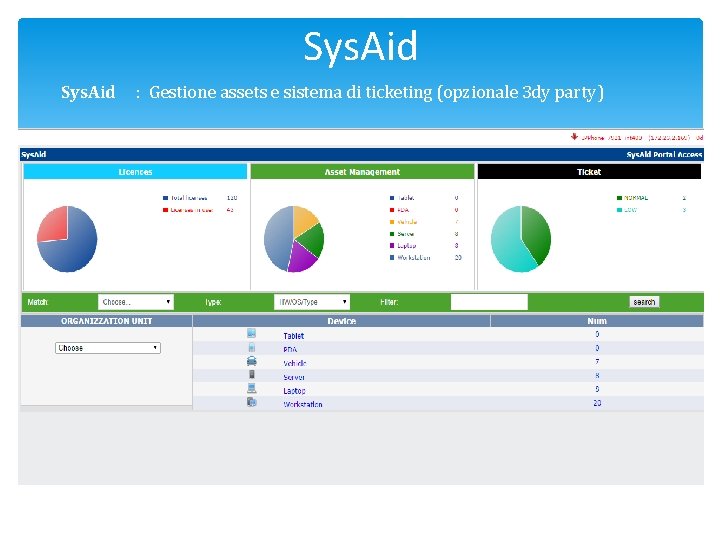720x540 pixels.
Task: Click the green NORMAL legend swatch
Action: tap(619, 198)
